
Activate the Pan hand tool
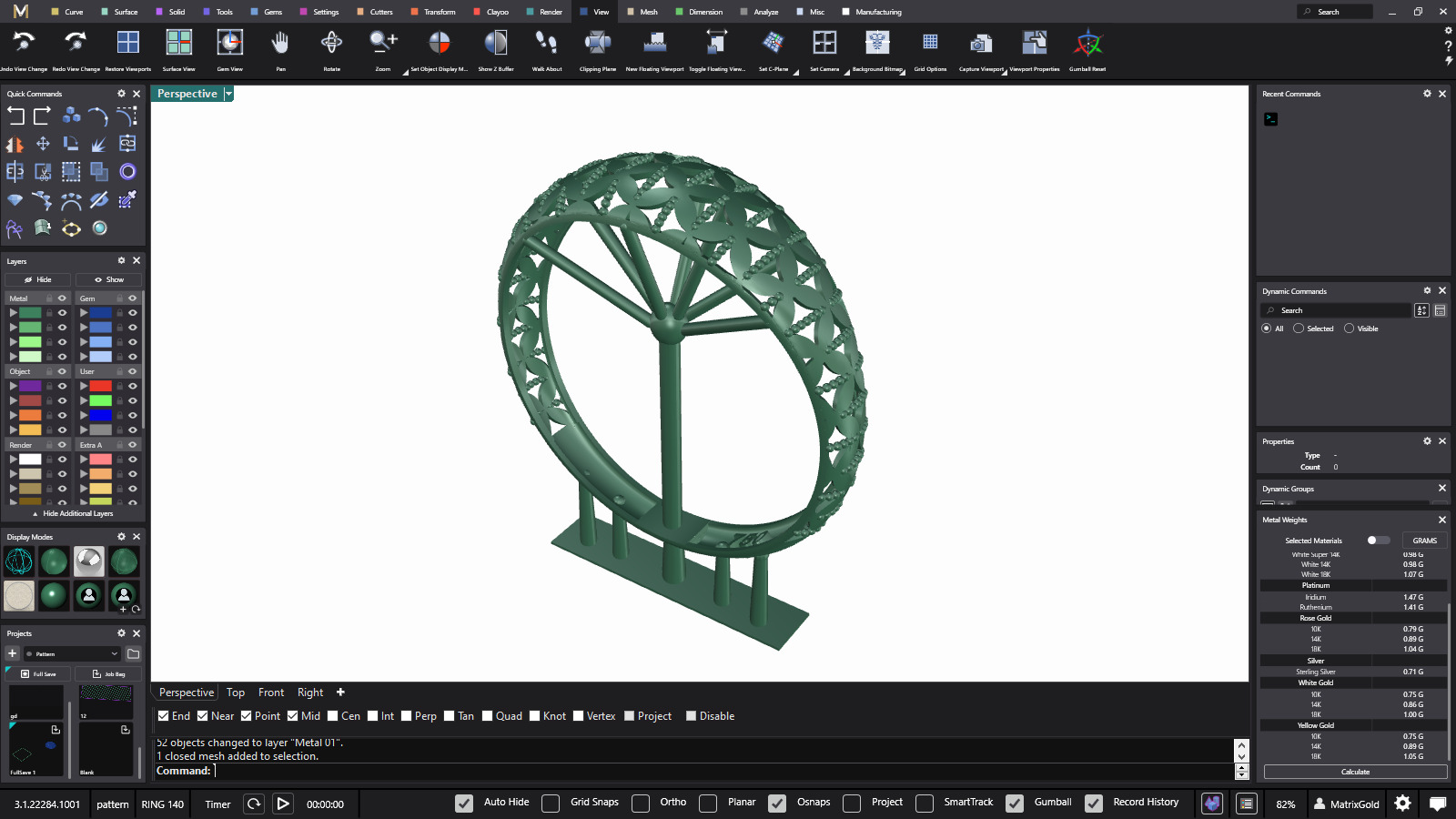280,43
